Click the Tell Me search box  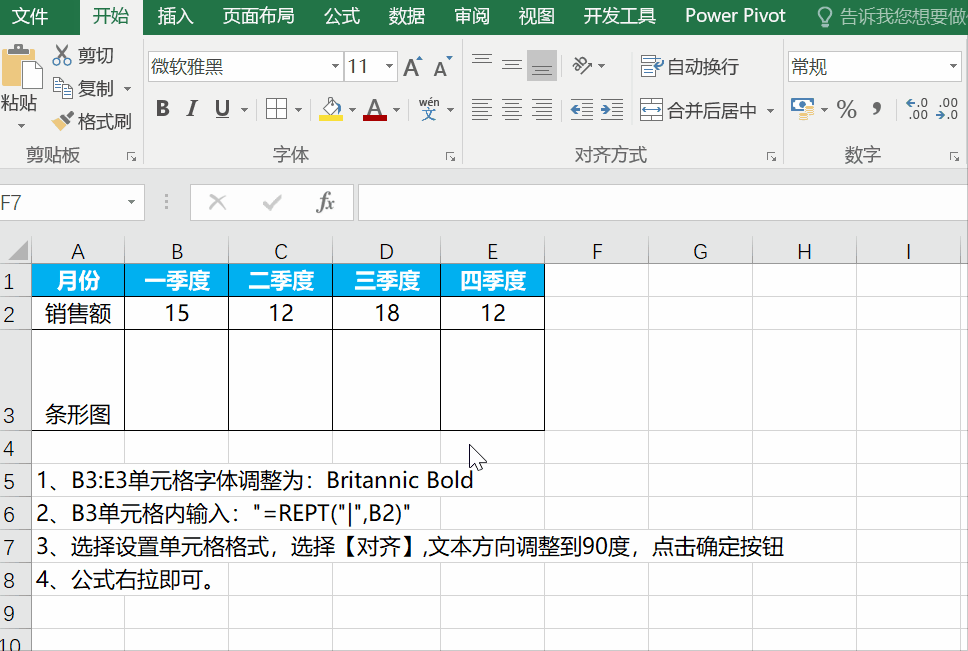pyautogui.click(x=892, y=17)
